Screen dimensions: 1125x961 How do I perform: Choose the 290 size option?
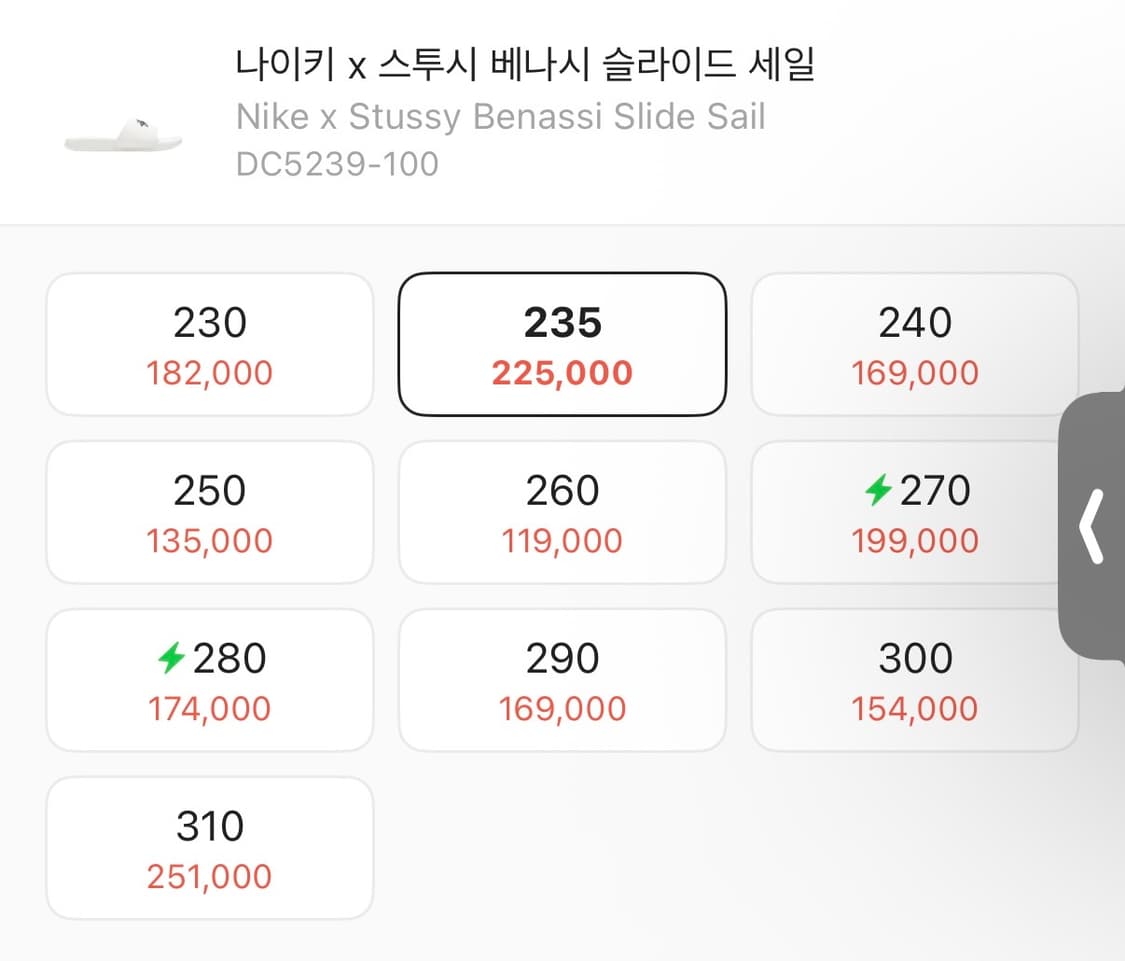[x=562, y=680]
